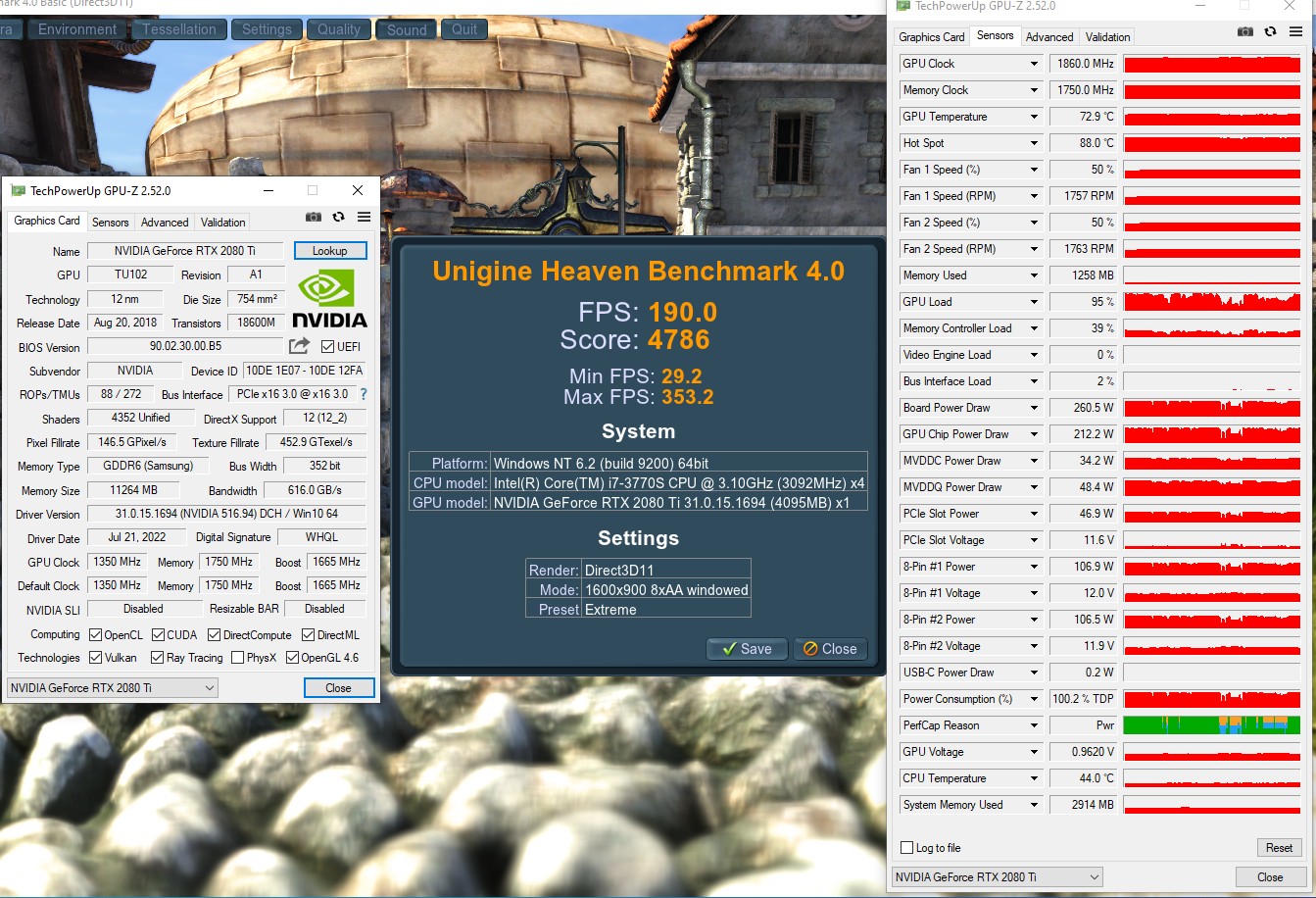Click the Driver Version field
The image size is (1316, 898).
(226, 514)
